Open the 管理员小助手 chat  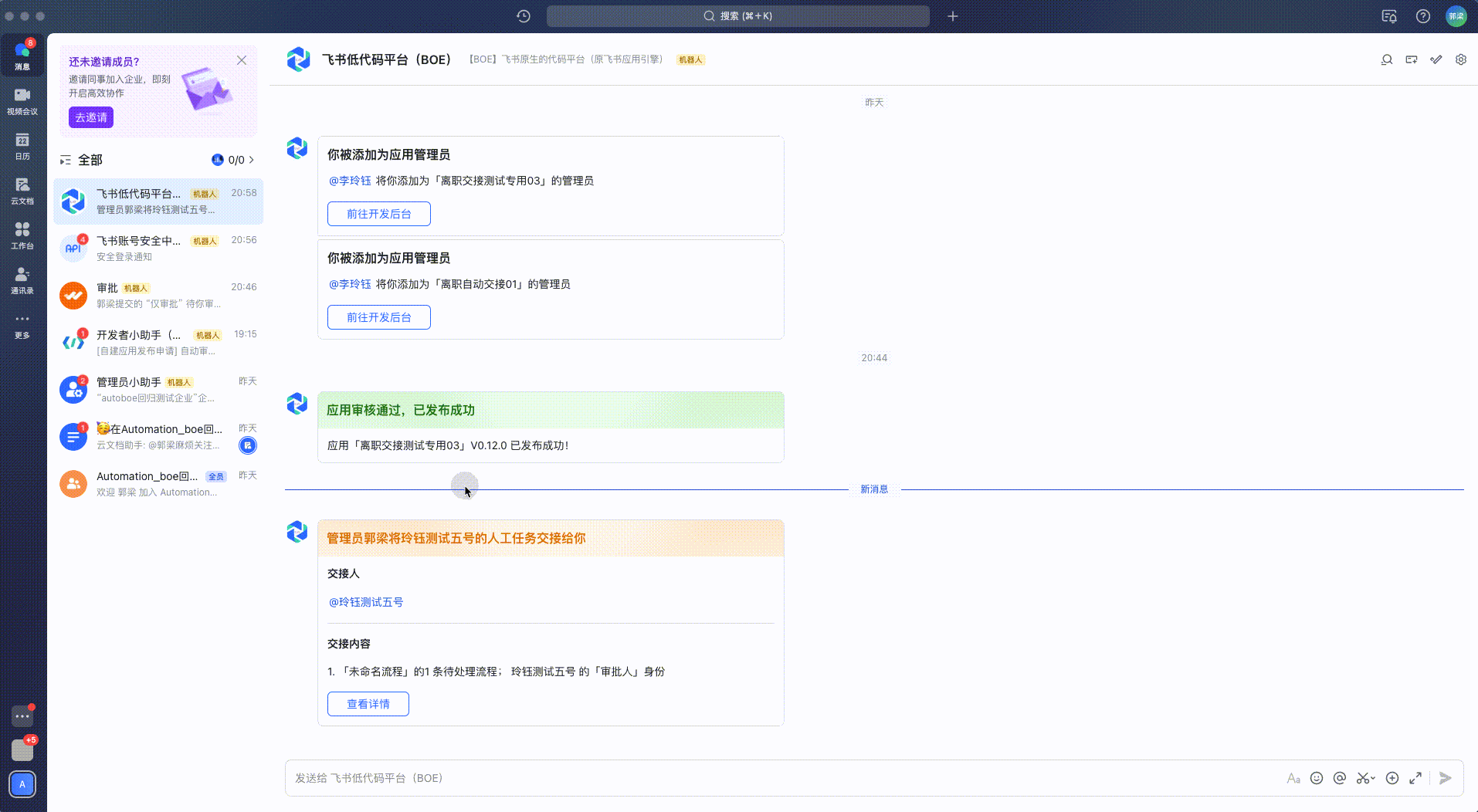point(158,390)
